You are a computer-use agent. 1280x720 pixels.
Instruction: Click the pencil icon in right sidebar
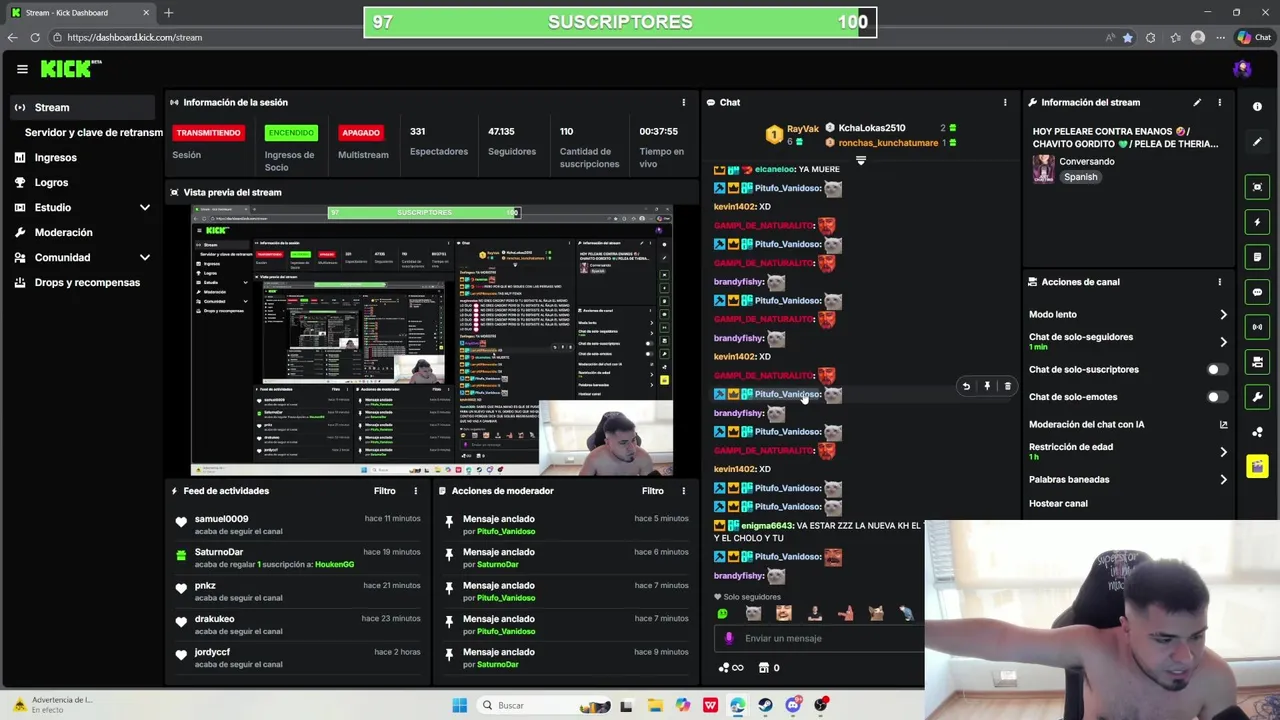click(1257, 142)
